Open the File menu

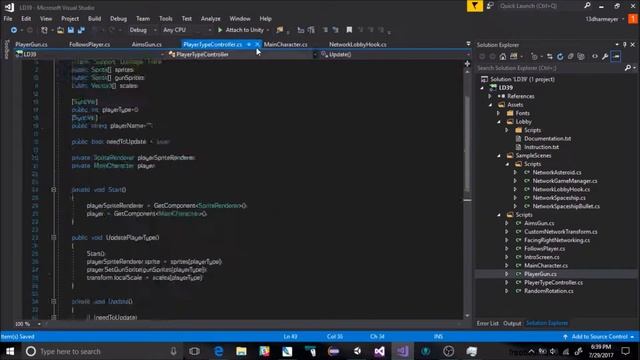(8, 18)
